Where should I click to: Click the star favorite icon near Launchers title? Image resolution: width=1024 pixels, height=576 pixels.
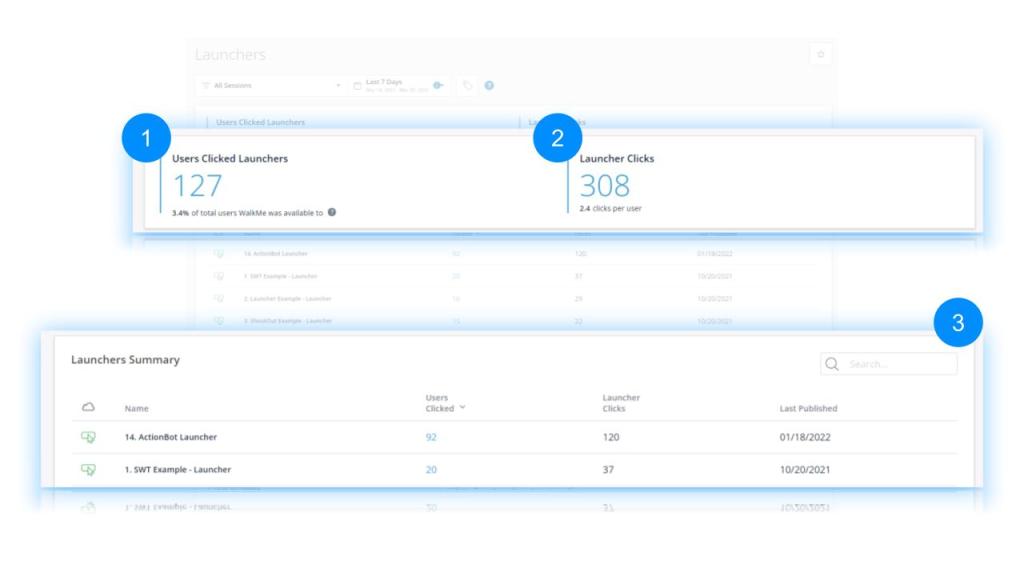click(820, 55)
